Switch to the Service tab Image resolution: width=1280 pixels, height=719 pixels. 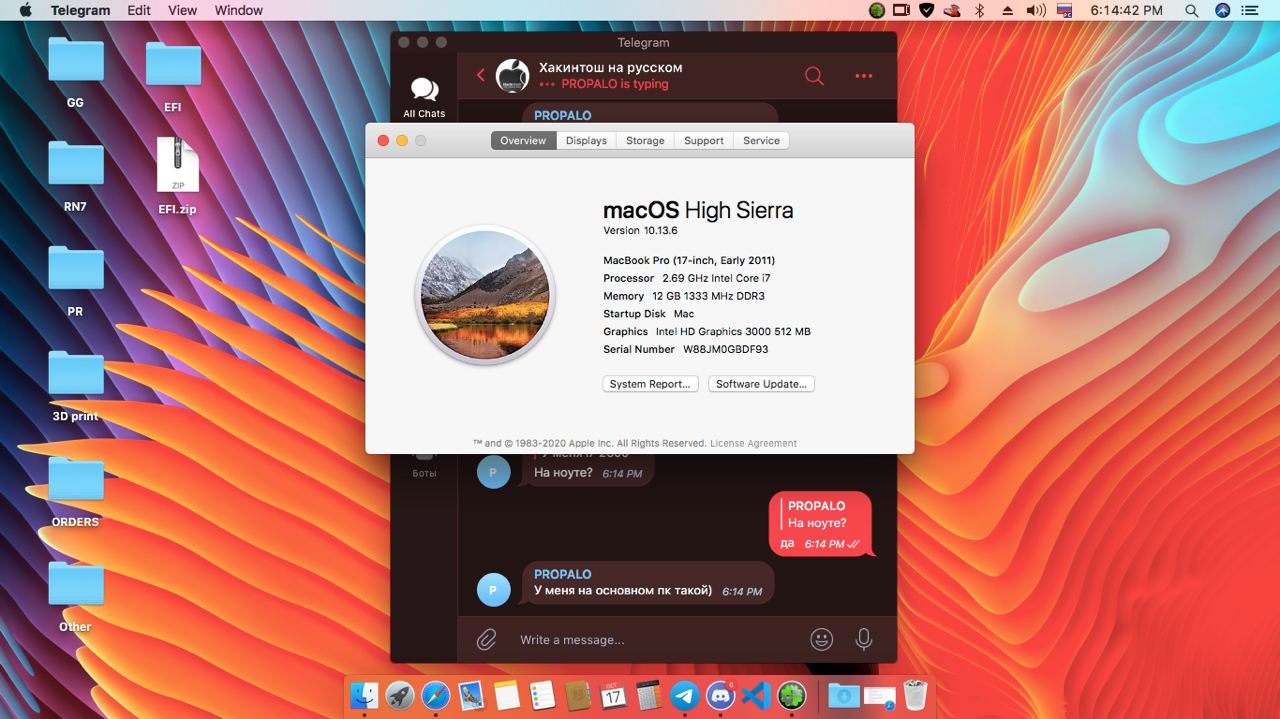click(x=761, y=141)
